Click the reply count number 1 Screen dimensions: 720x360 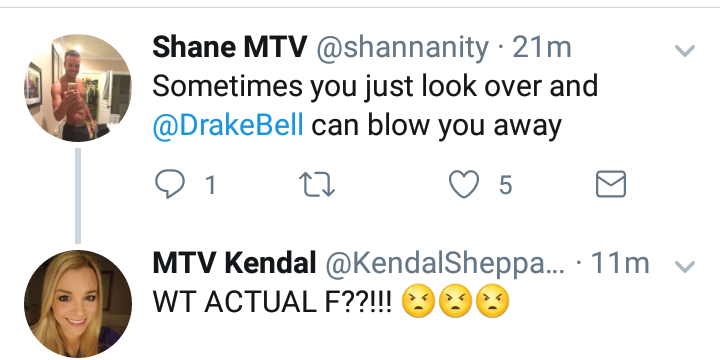coord(211,185)
